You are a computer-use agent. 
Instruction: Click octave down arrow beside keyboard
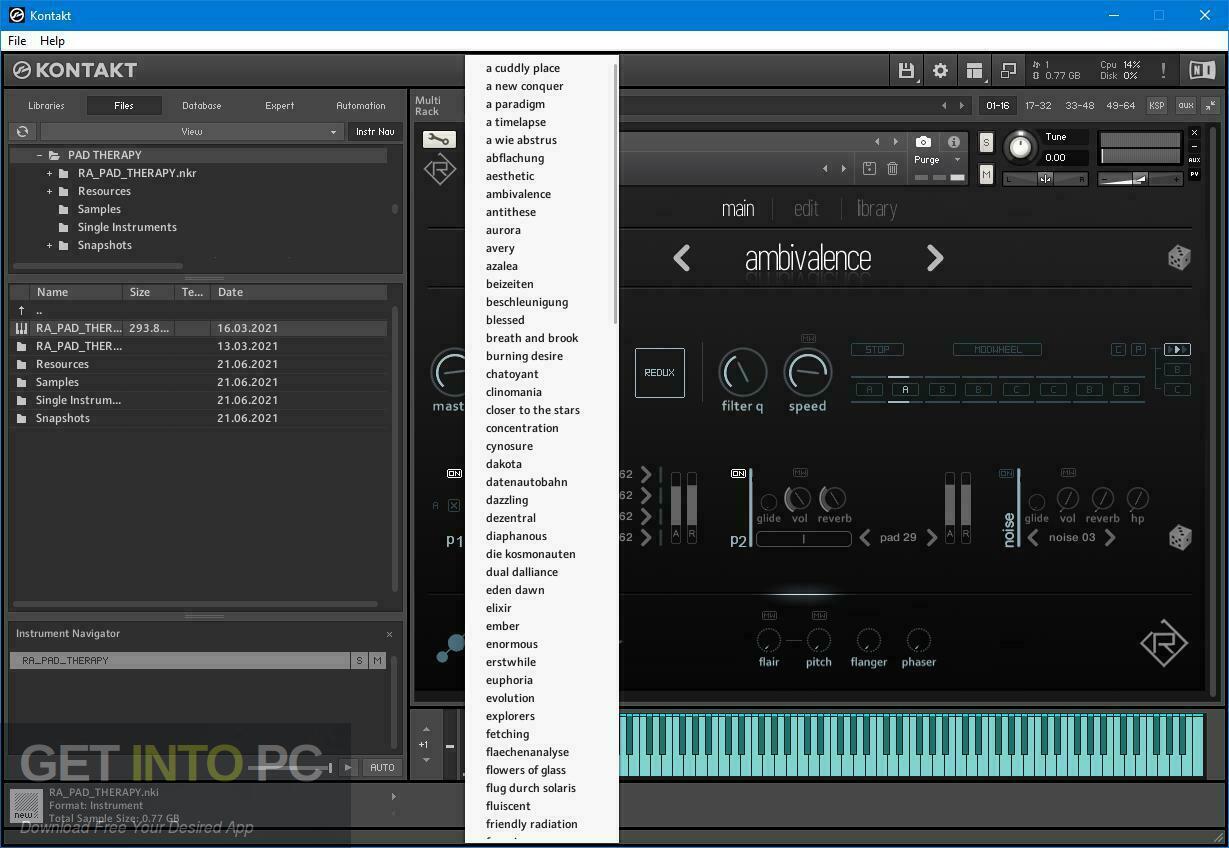point(426,760)
